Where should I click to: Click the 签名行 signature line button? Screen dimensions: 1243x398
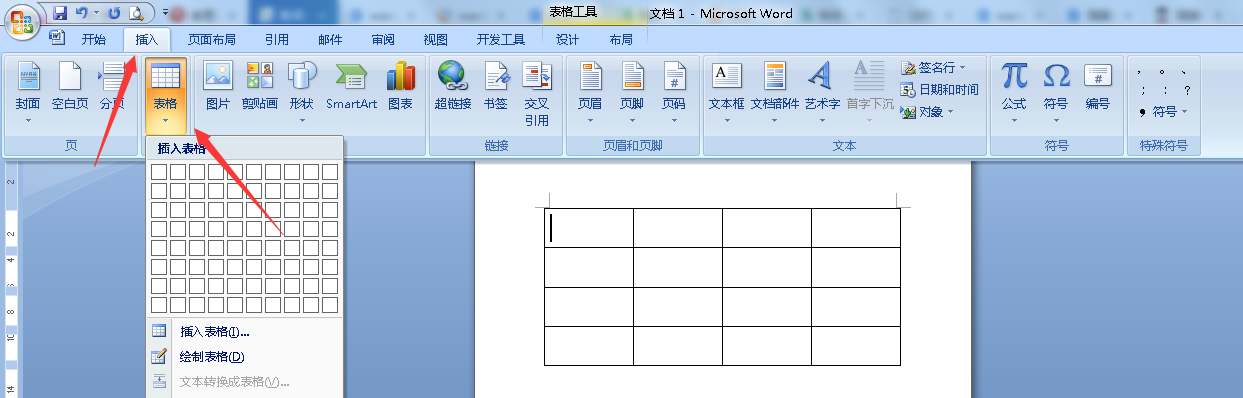tap(934, 68)
